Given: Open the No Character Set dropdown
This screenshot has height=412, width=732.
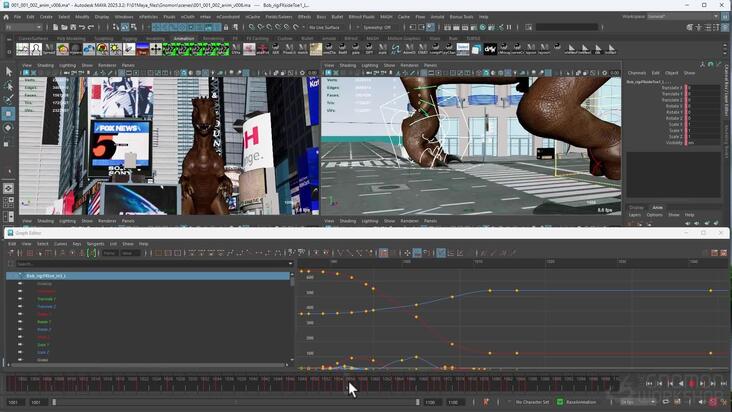Looking at the screenshot, I should [x=531, y=402].
